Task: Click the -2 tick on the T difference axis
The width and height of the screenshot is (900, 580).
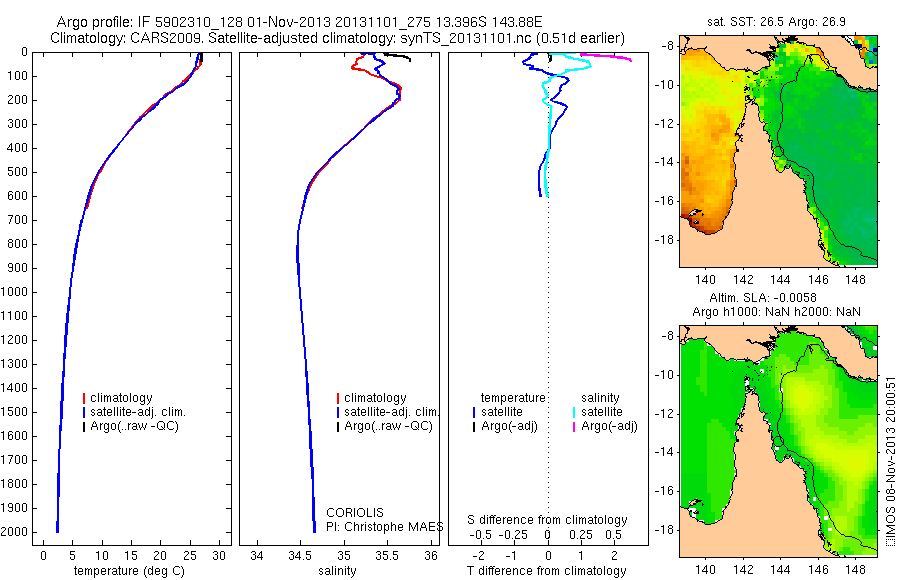Action: (478, 556)
